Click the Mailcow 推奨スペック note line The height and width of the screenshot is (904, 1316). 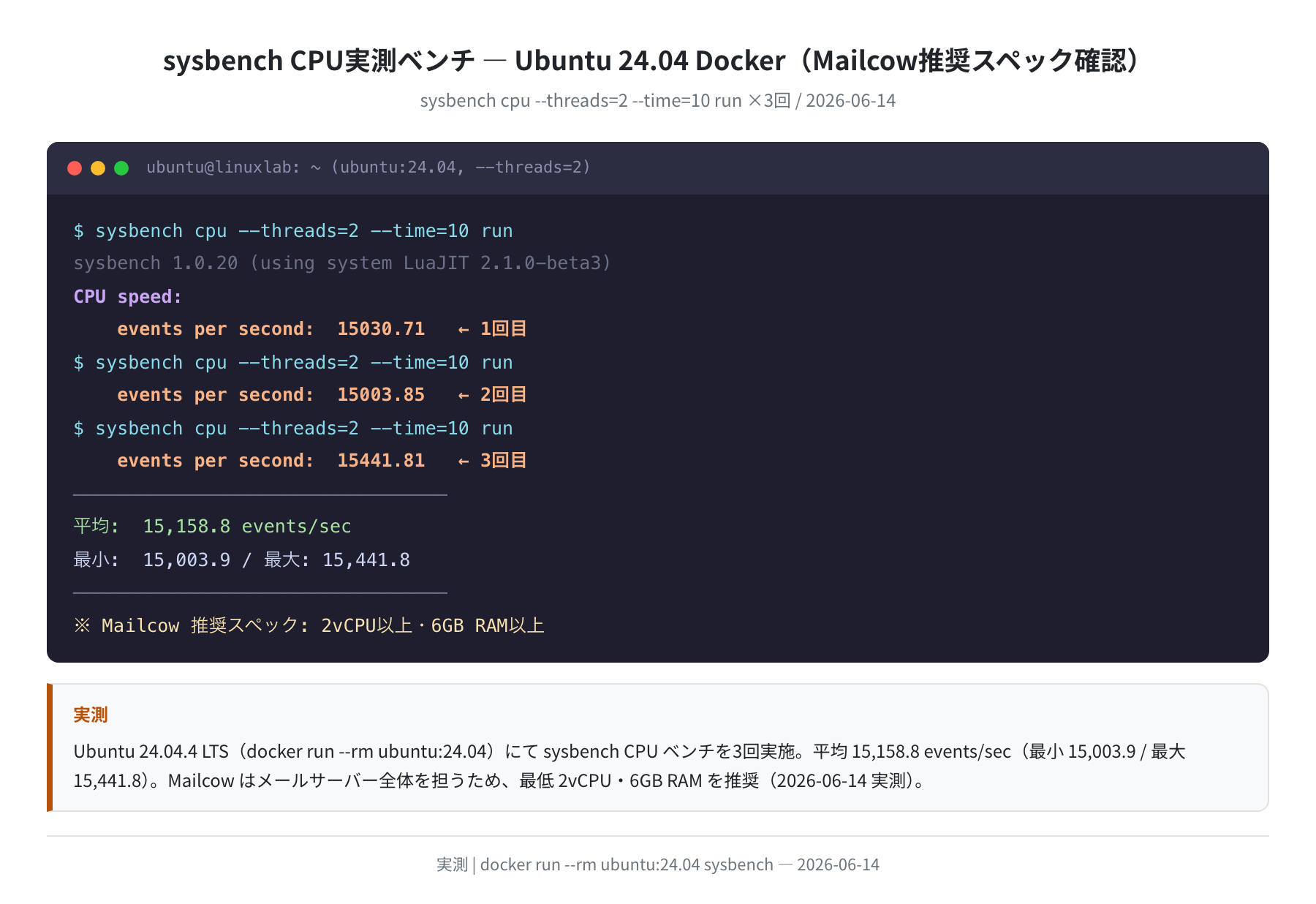(x=309, y=626)
